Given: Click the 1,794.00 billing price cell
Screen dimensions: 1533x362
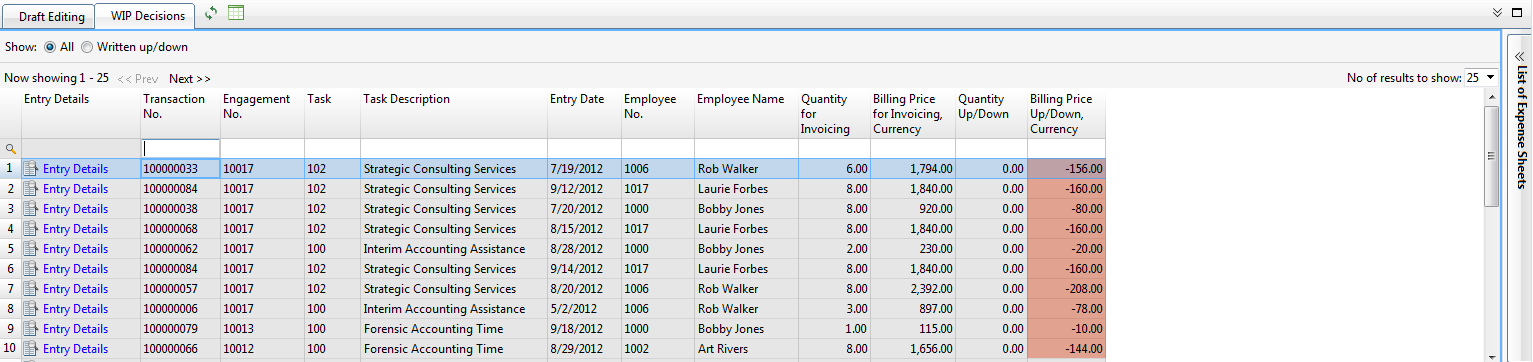Looking at the screenshot, I should click(913, 169).
